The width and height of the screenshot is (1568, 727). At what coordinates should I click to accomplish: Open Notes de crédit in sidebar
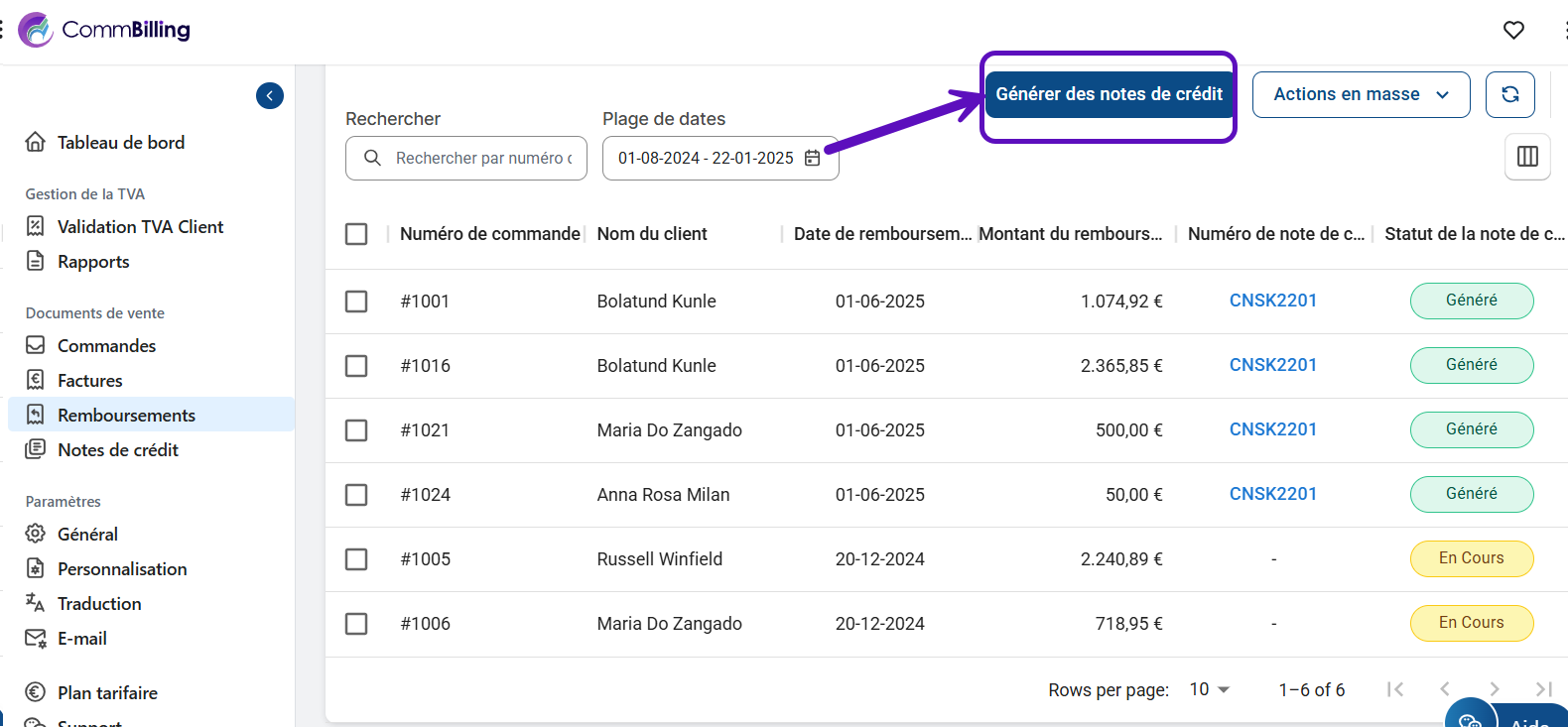(117, 450)
